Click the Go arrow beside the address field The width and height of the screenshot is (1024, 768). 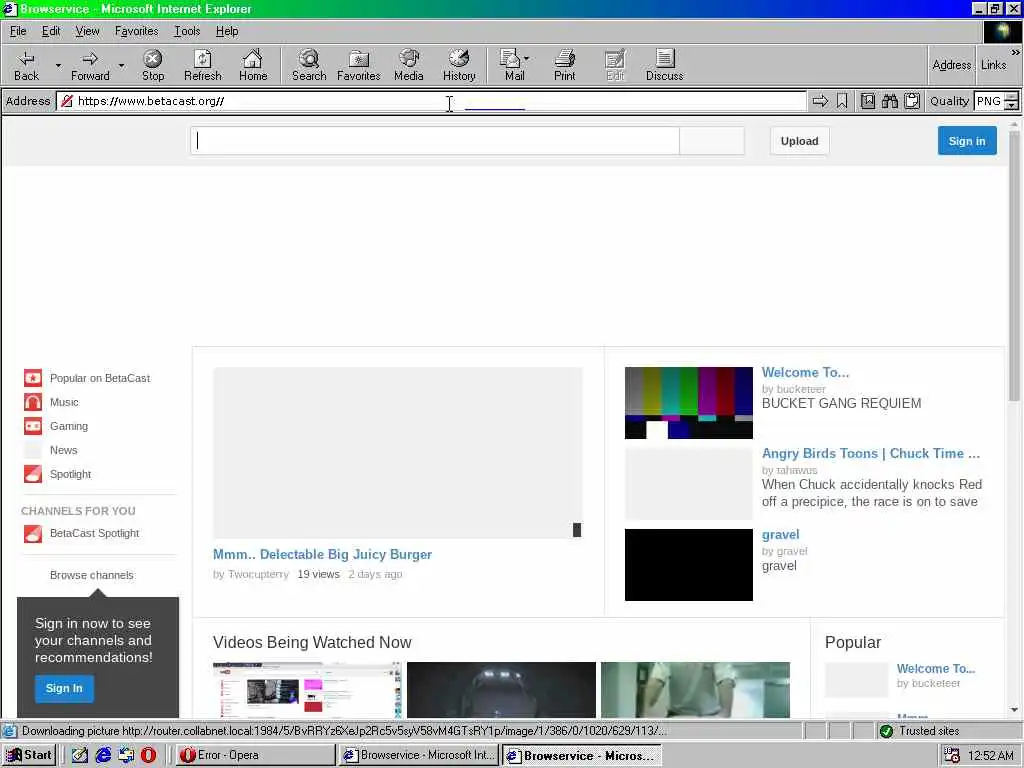point(820,101)
